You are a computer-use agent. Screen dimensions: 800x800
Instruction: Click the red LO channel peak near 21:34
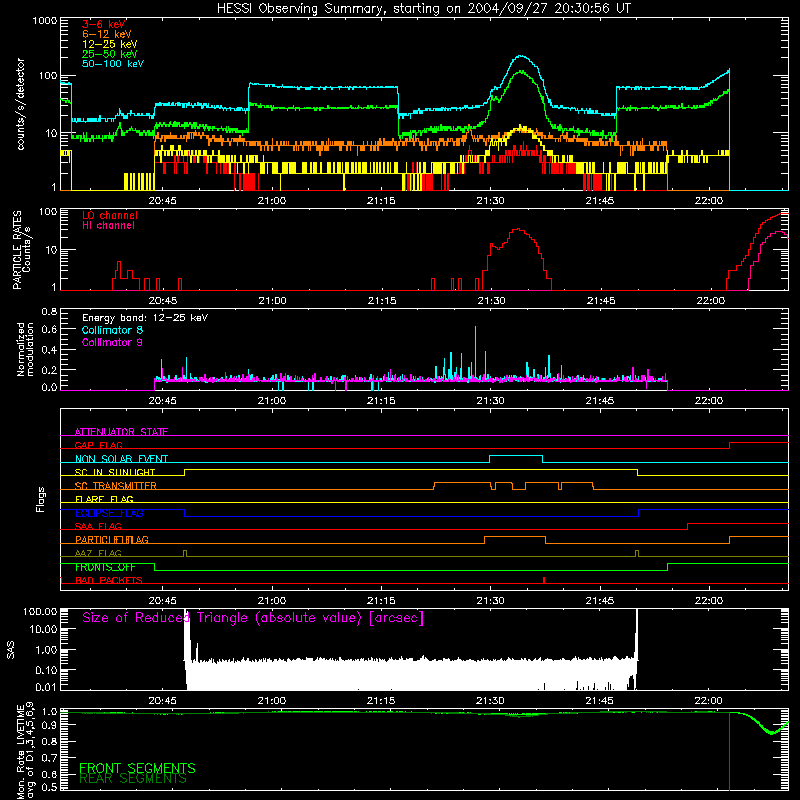(518, 230)
